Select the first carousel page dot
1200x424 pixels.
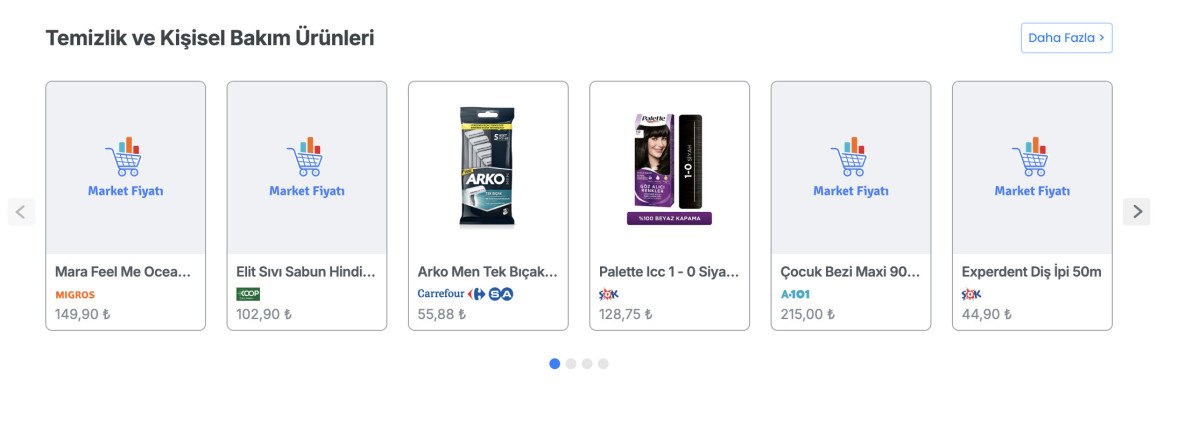pos(555,364)
